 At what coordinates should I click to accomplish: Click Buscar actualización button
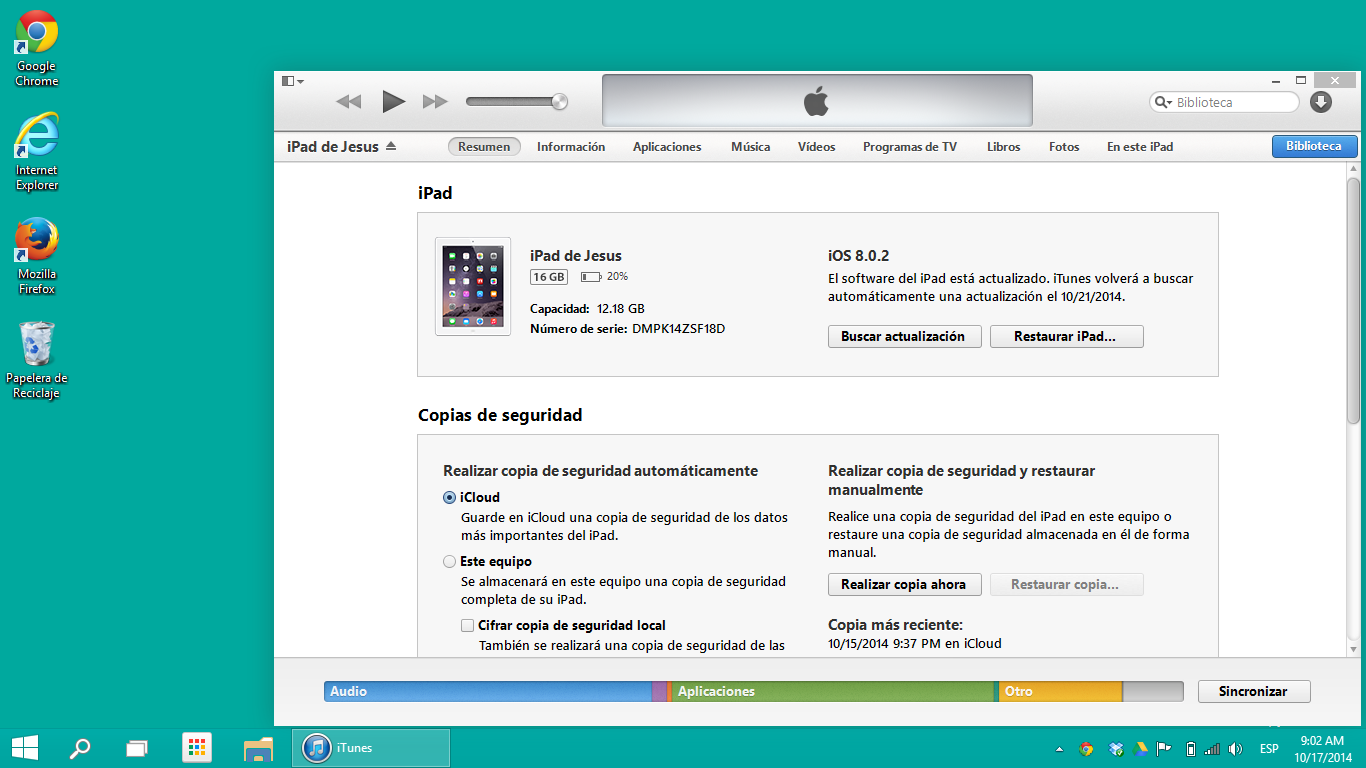click(x=905, y=337)
